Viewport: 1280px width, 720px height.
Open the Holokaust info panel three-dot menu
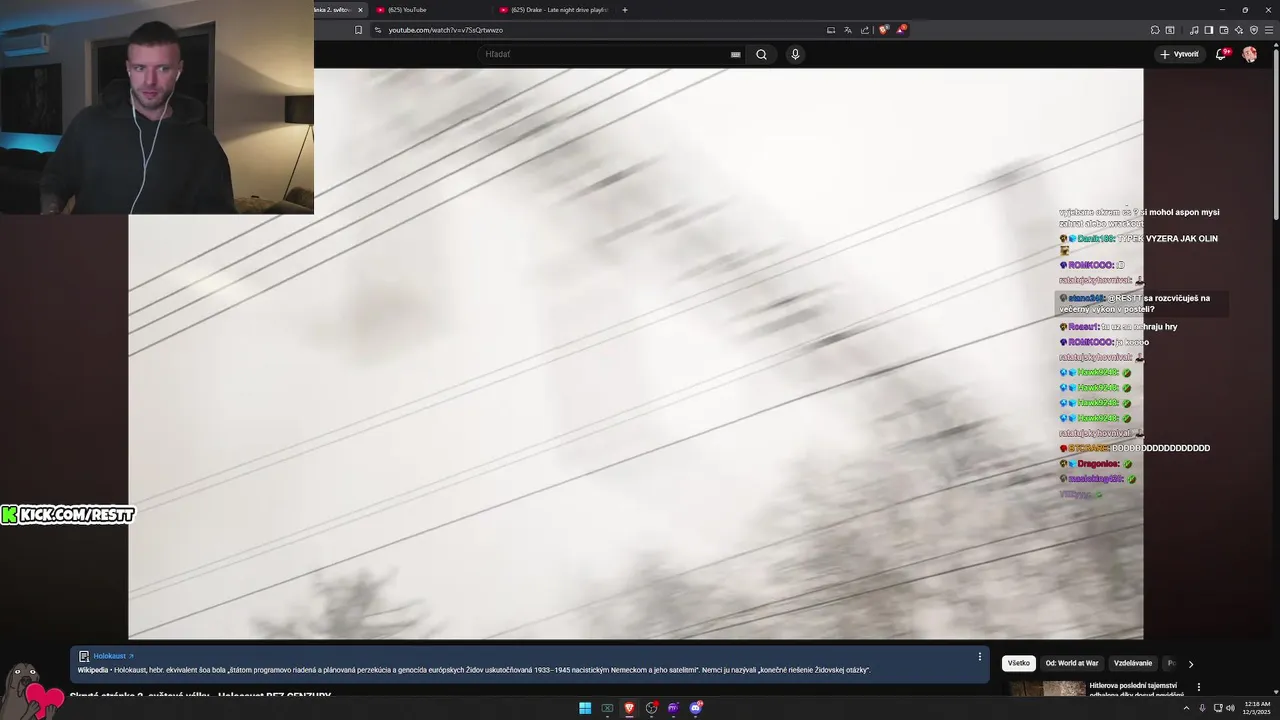tap(980, 656)
